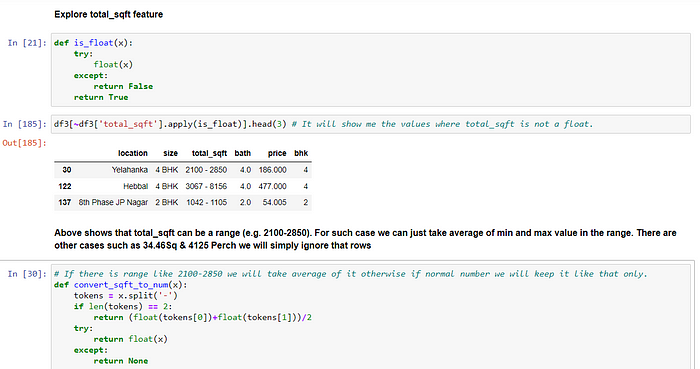
Task: Select the In [185] code cell
Action: [371, 124]
